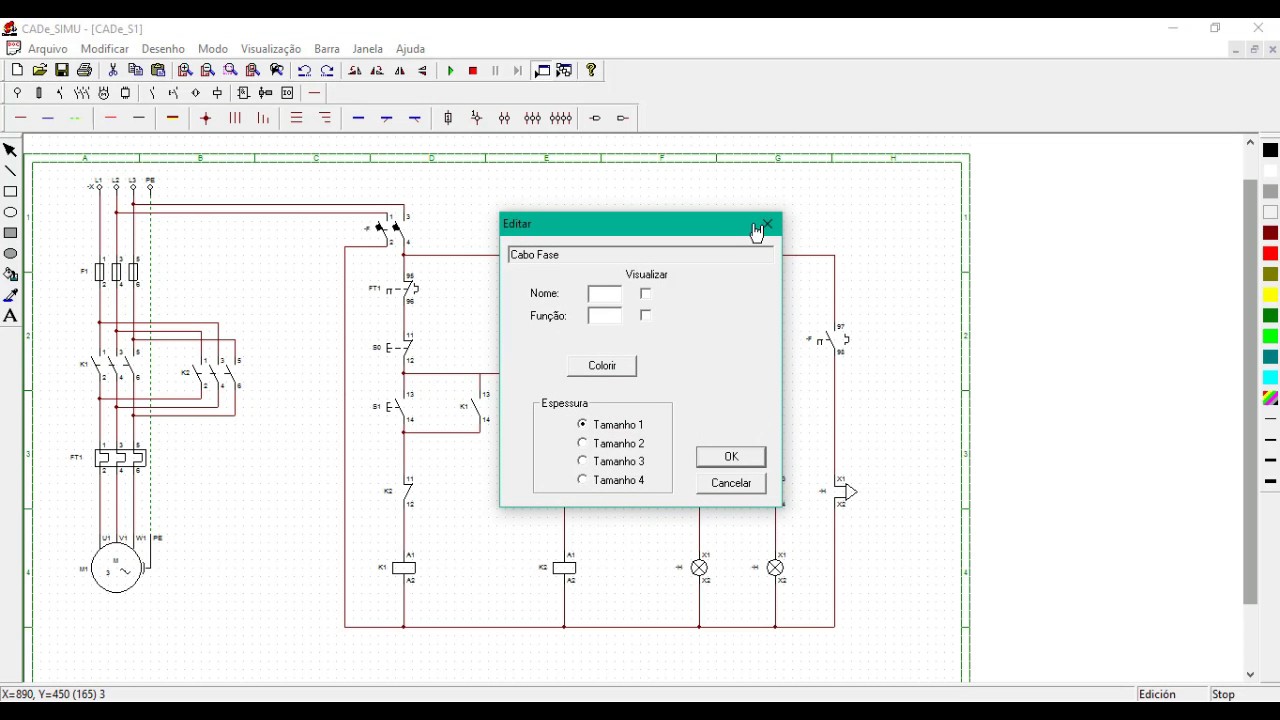Viewport: 1280px width, 720px height.
Task: Open the Desenho menu
Action: 163,49
